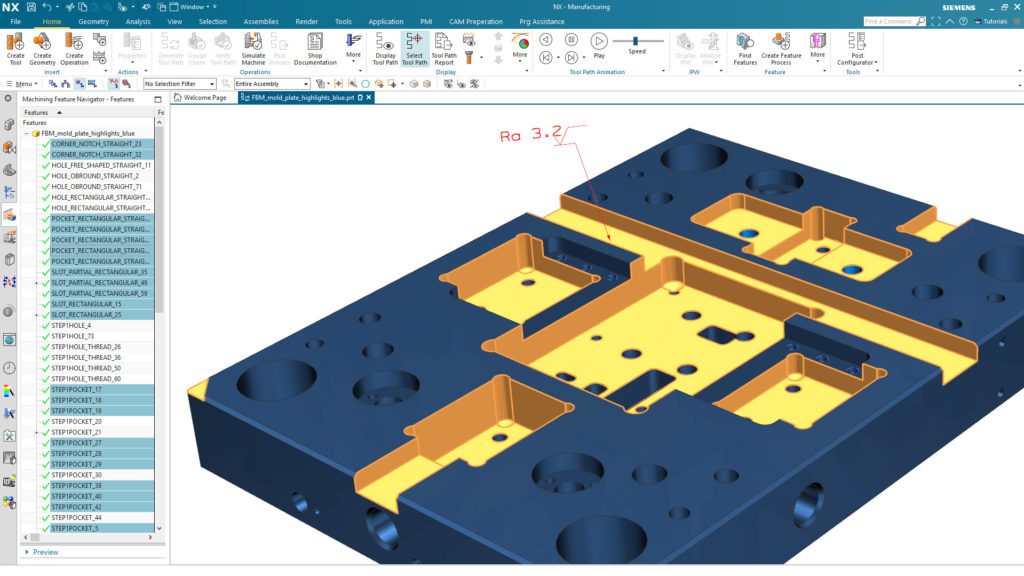Sort by the Features column header
This screenshot has height=576, width=1024.
click(x=88, y=112)
